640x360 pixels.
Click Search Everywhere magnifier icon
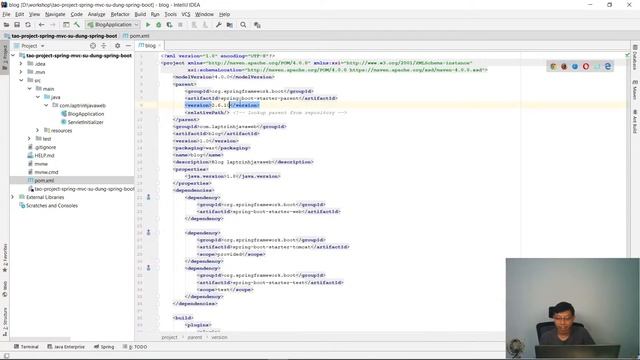(x=243, y=25)
